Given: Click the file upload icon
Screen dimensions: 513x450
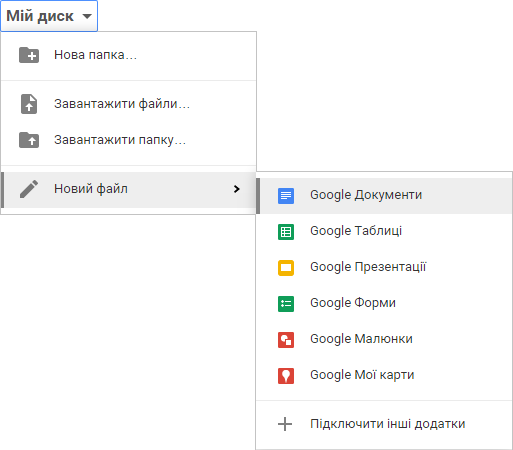Looking at the screenshot, I should pos(29,104).
